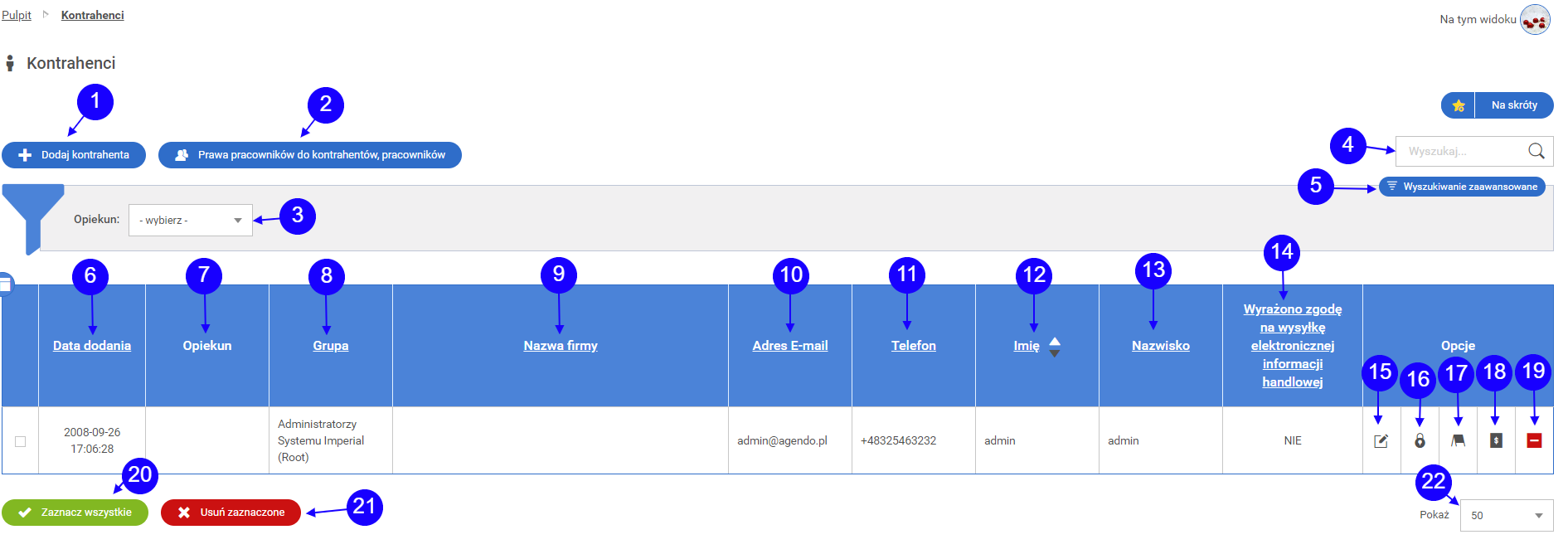Click the magnifying glass search icon
This screenshot has height=554, width=1568.
pyautogui.click(x=1536, y=151)
